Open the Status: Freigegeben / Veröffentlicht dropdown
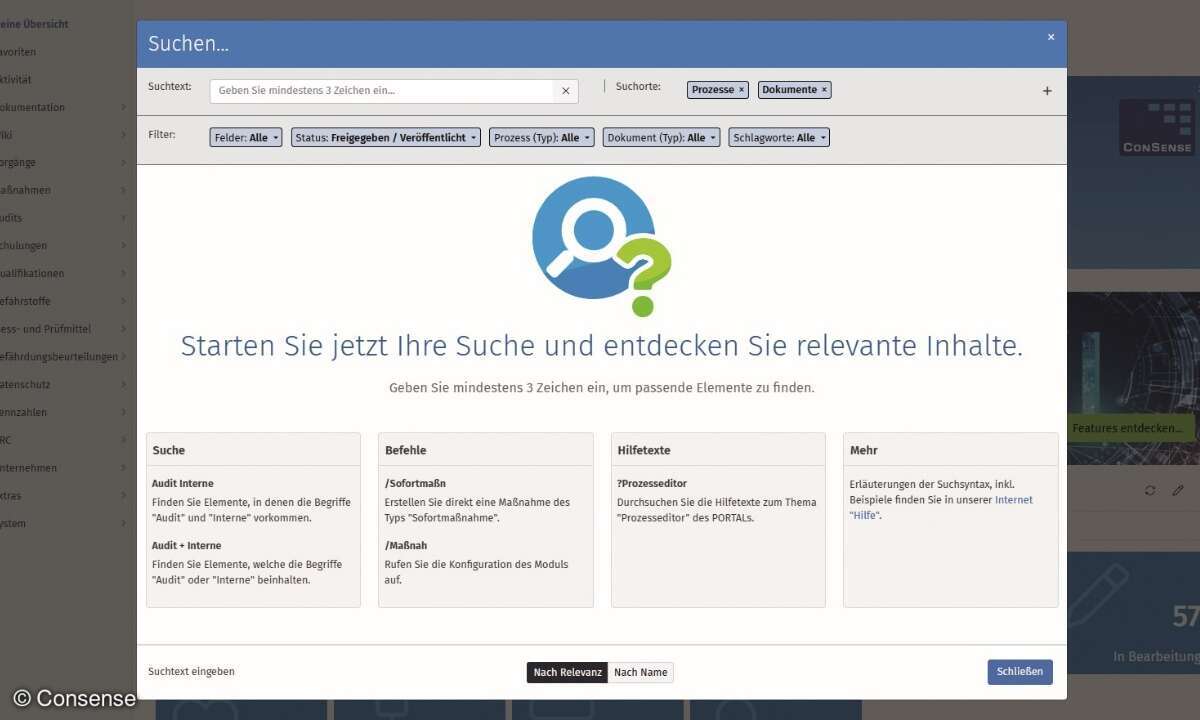The image size is (1200, 720). click(x=386, y=138)
